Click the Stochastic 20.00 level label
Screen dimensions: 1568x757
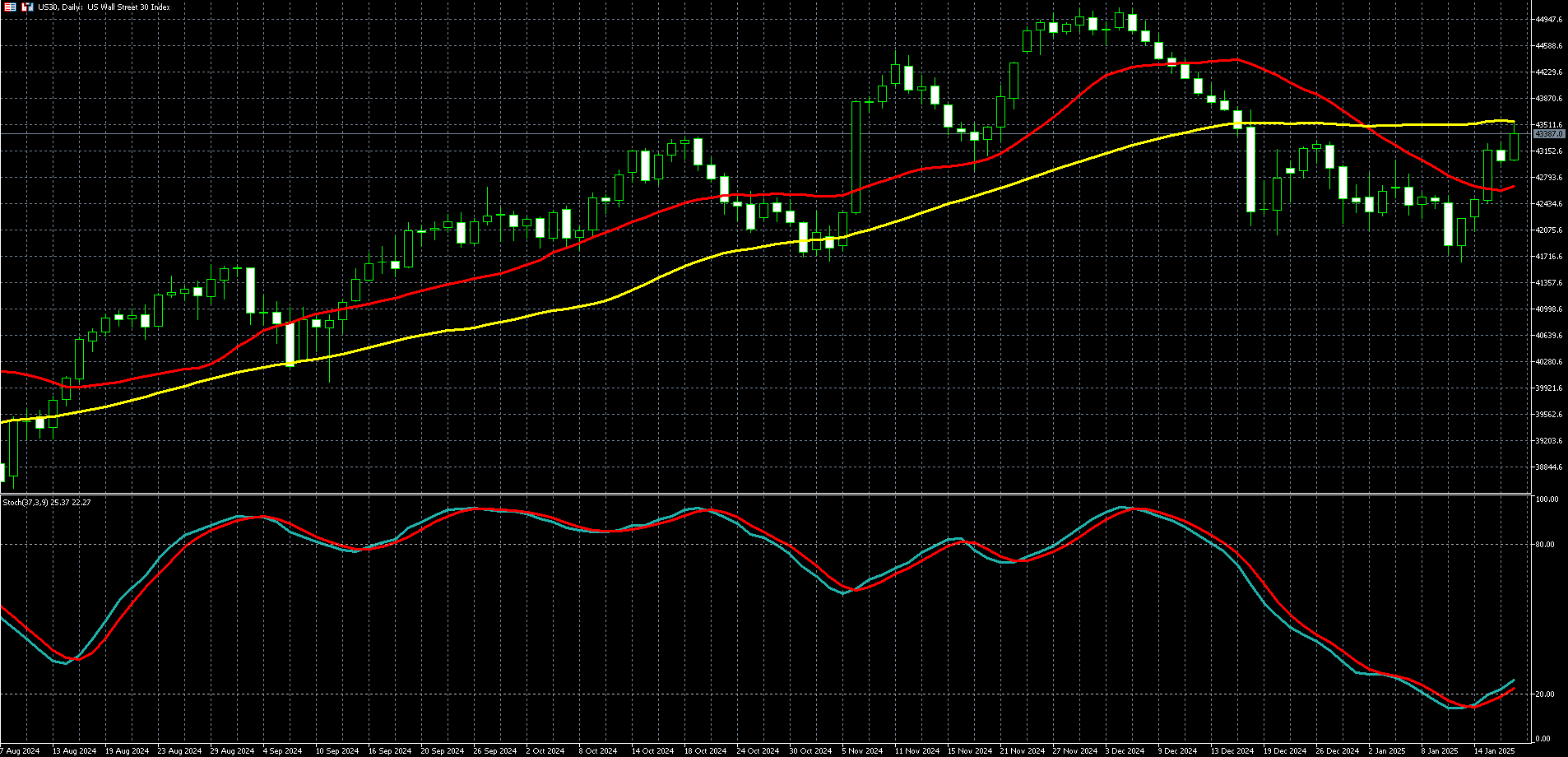1545,694
